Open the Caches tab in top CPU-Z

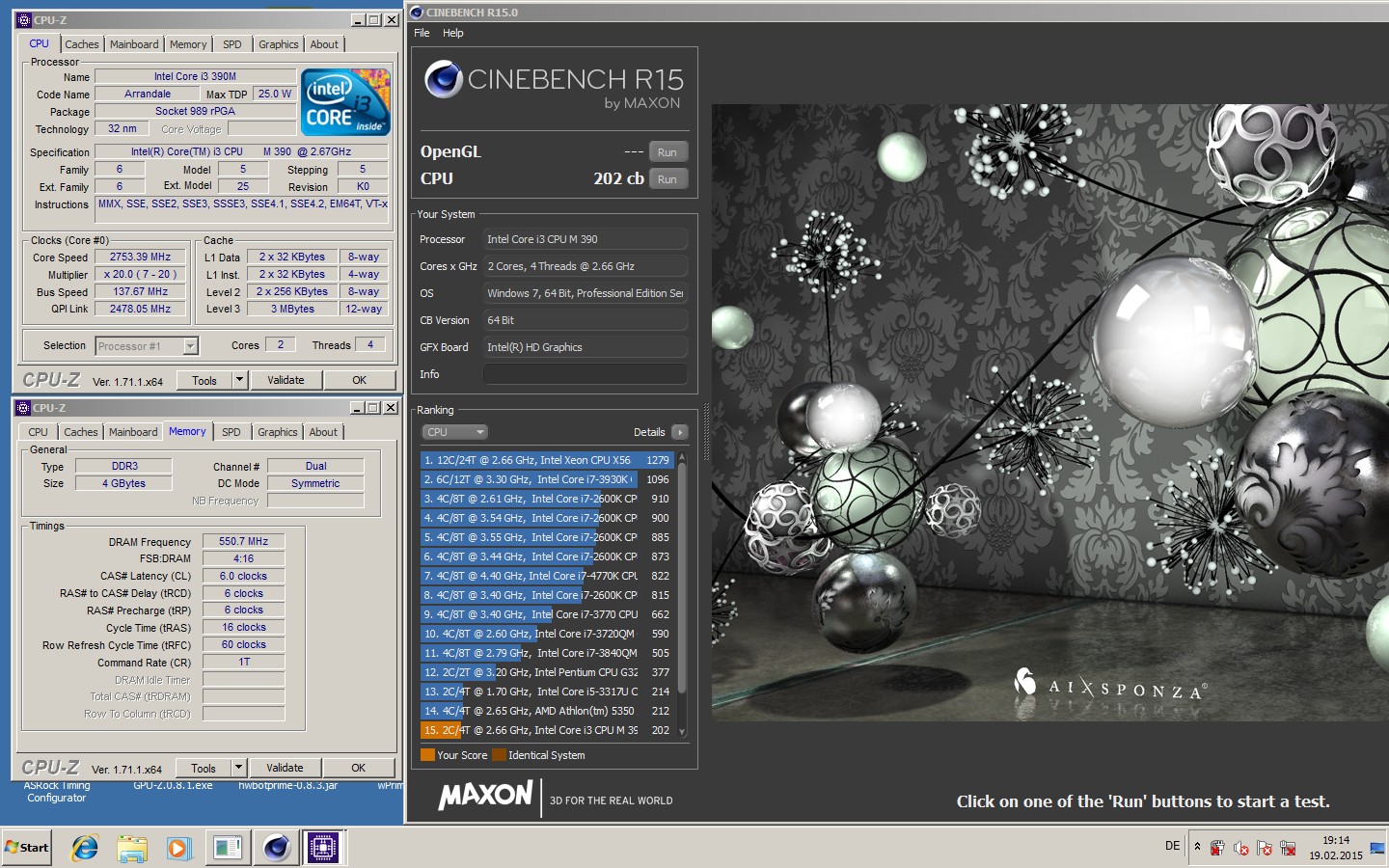click(82, 44)
